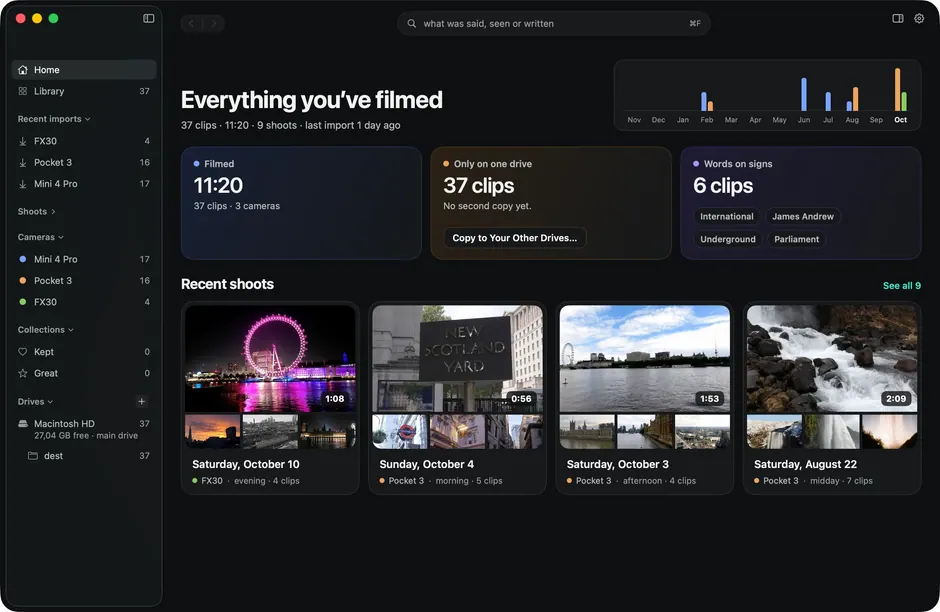Viewport: 940px width, 612px height.
Task: Open the Pocket 3 camera filter
Action: pos(84,281)
